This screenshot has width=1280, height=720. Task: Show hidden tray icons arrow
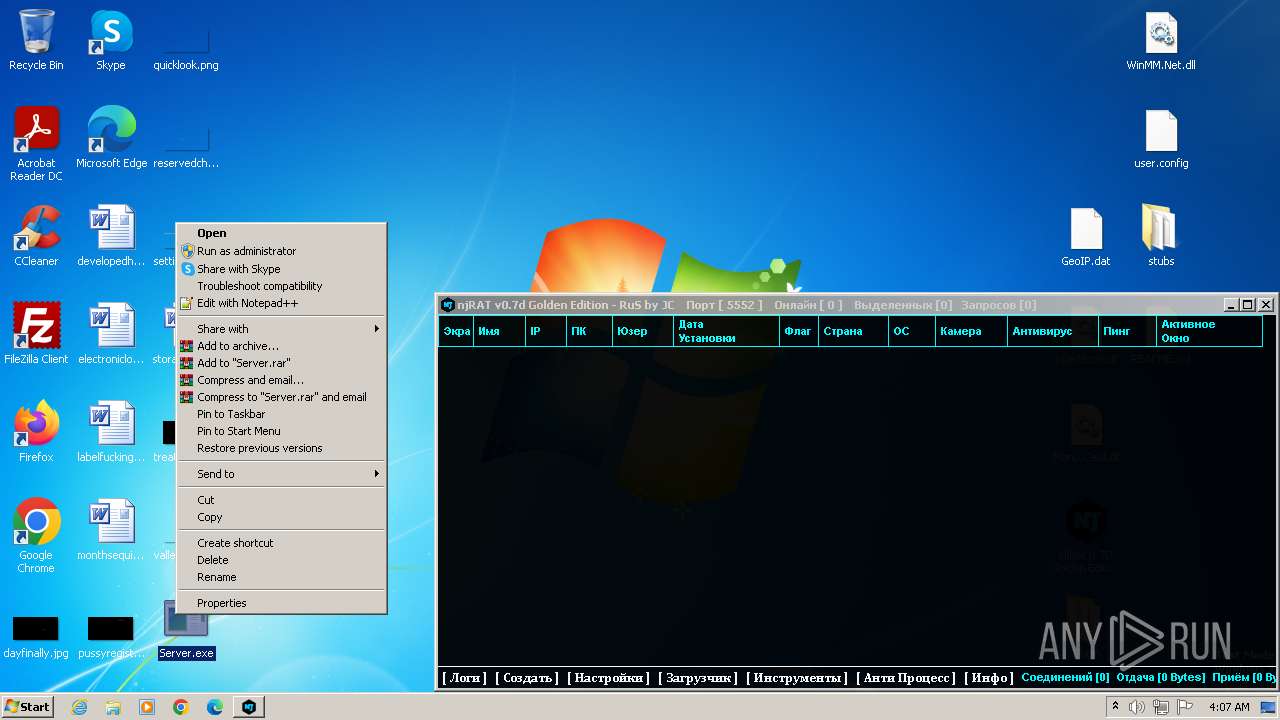click(1115, 707)
